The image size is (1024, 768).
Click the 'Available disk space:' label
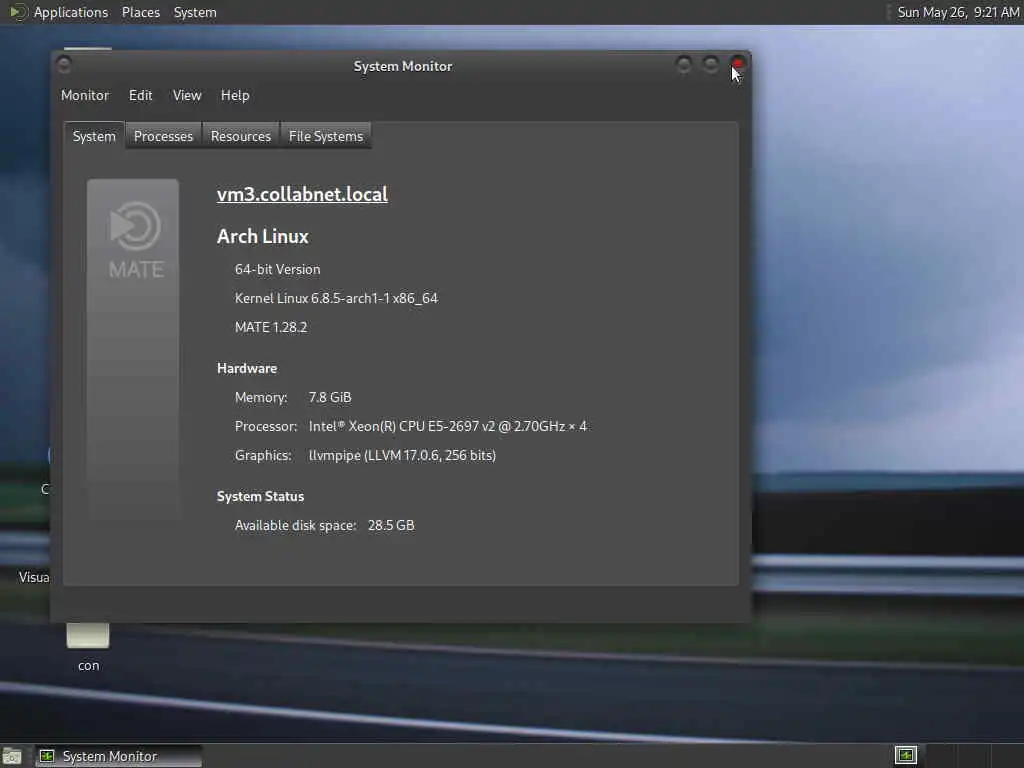click(296, 525)
